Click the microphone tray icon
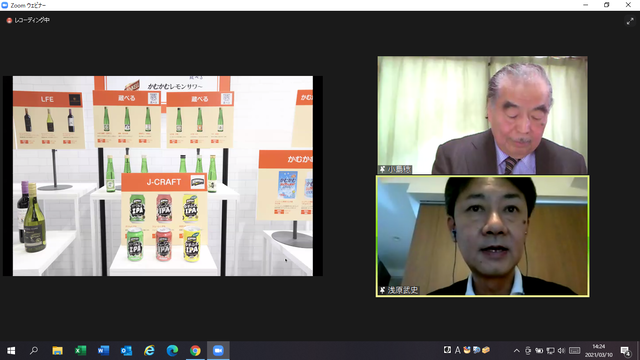640x360 pixels. (528, 351)
